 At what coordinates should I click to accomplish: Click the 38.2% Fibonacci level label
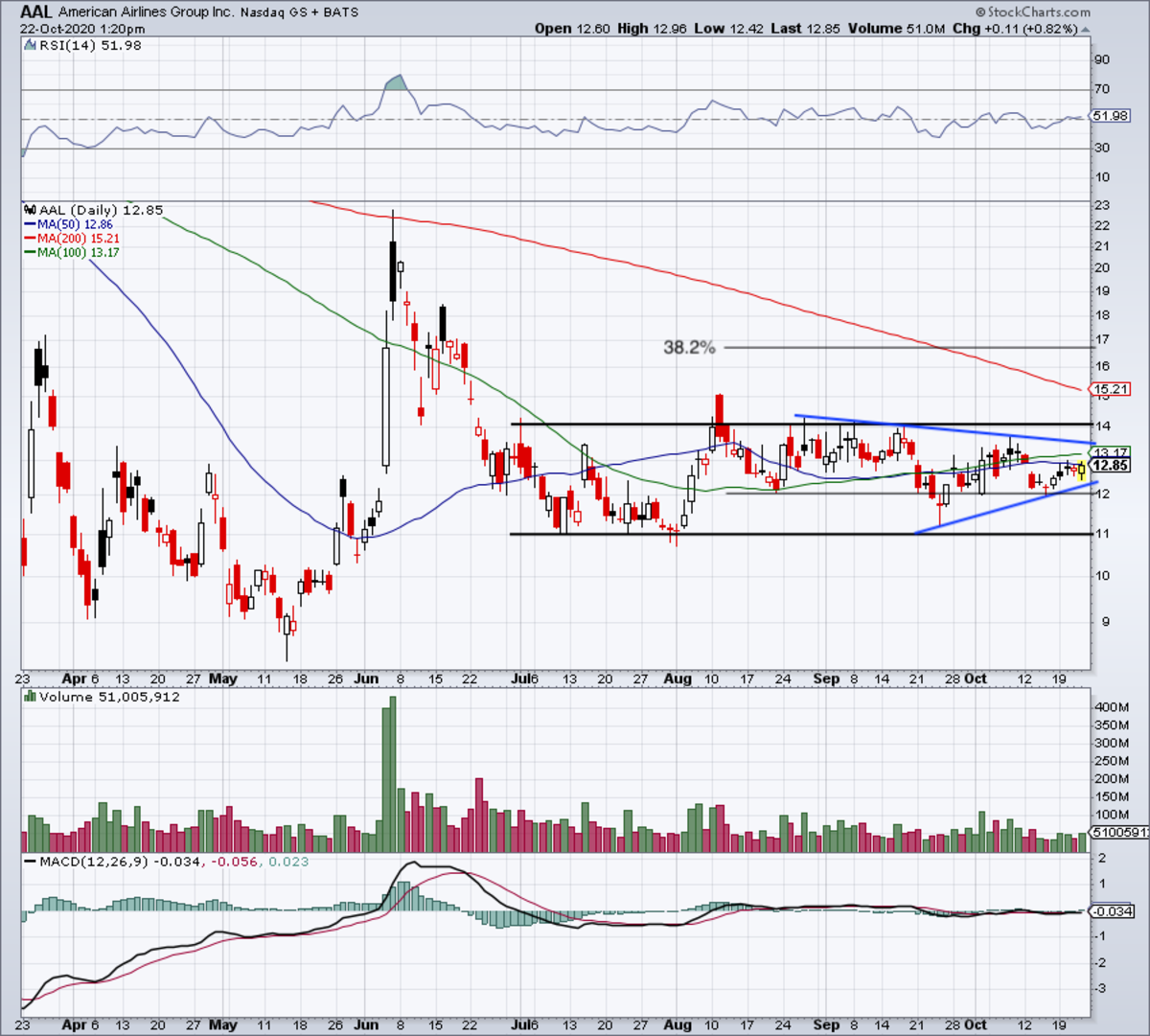[x=689, y=347]
